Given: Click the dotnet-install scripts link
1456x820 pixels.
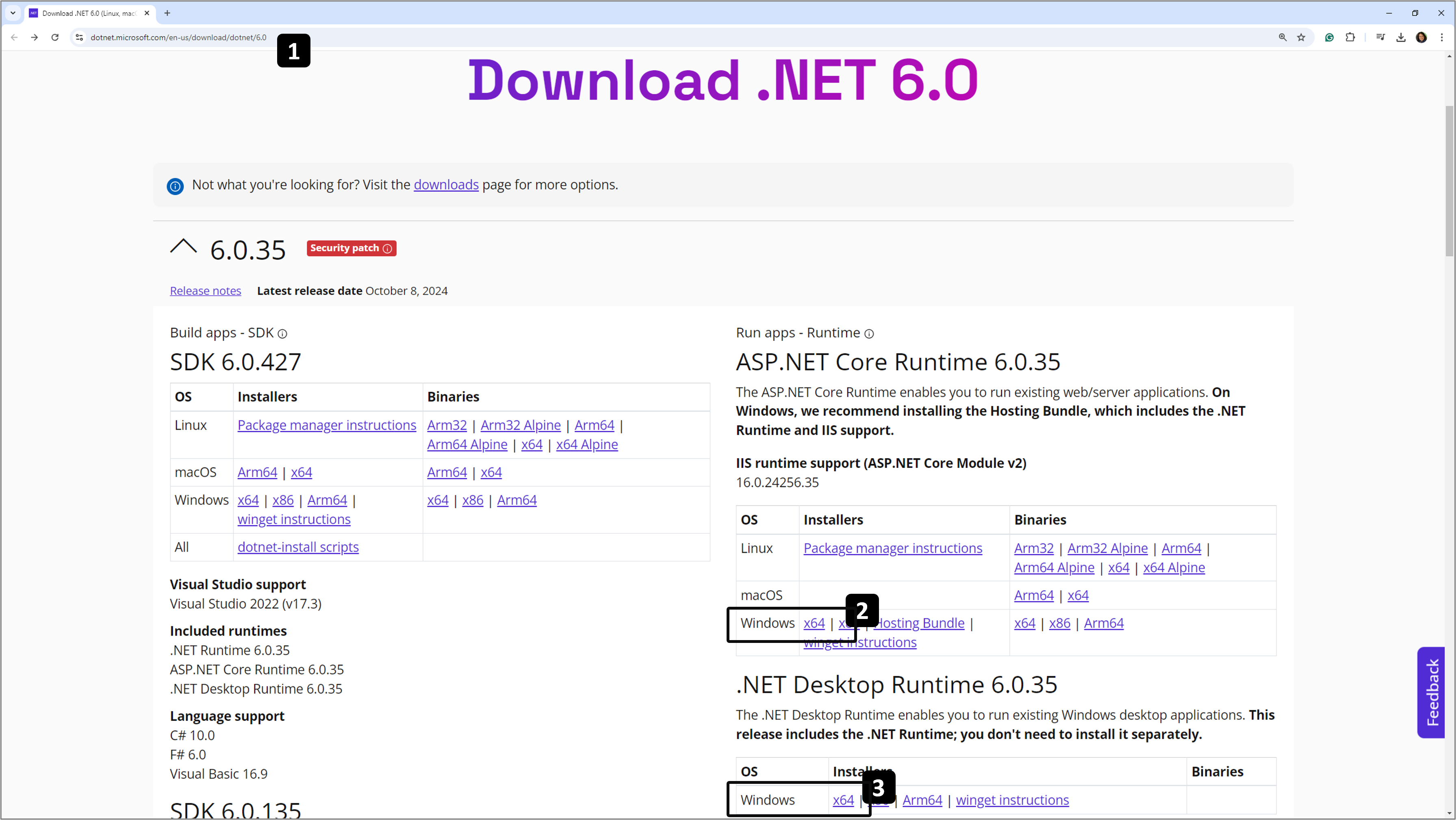Looking at the screenshot, I should tap(298, 547).
